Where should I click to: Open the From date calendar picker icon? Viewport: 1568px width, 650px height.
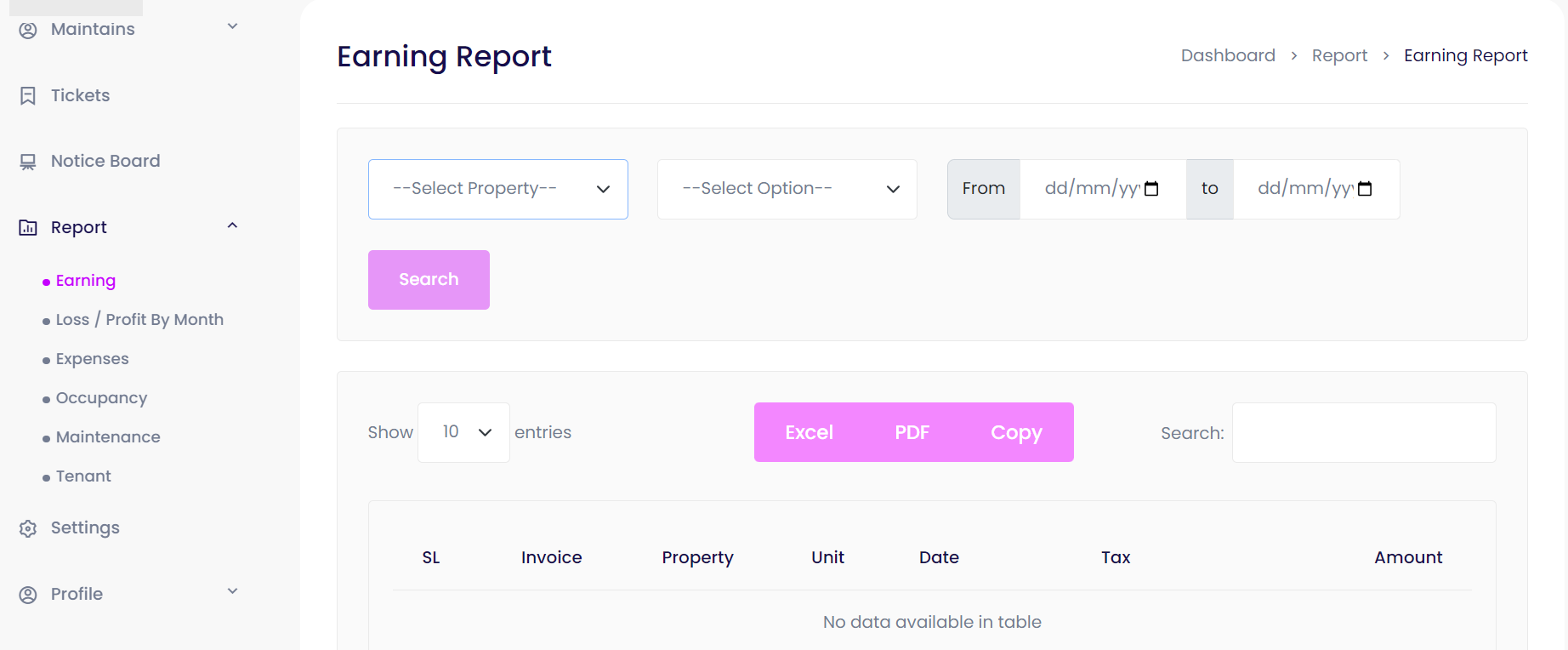pos(1151,189)
